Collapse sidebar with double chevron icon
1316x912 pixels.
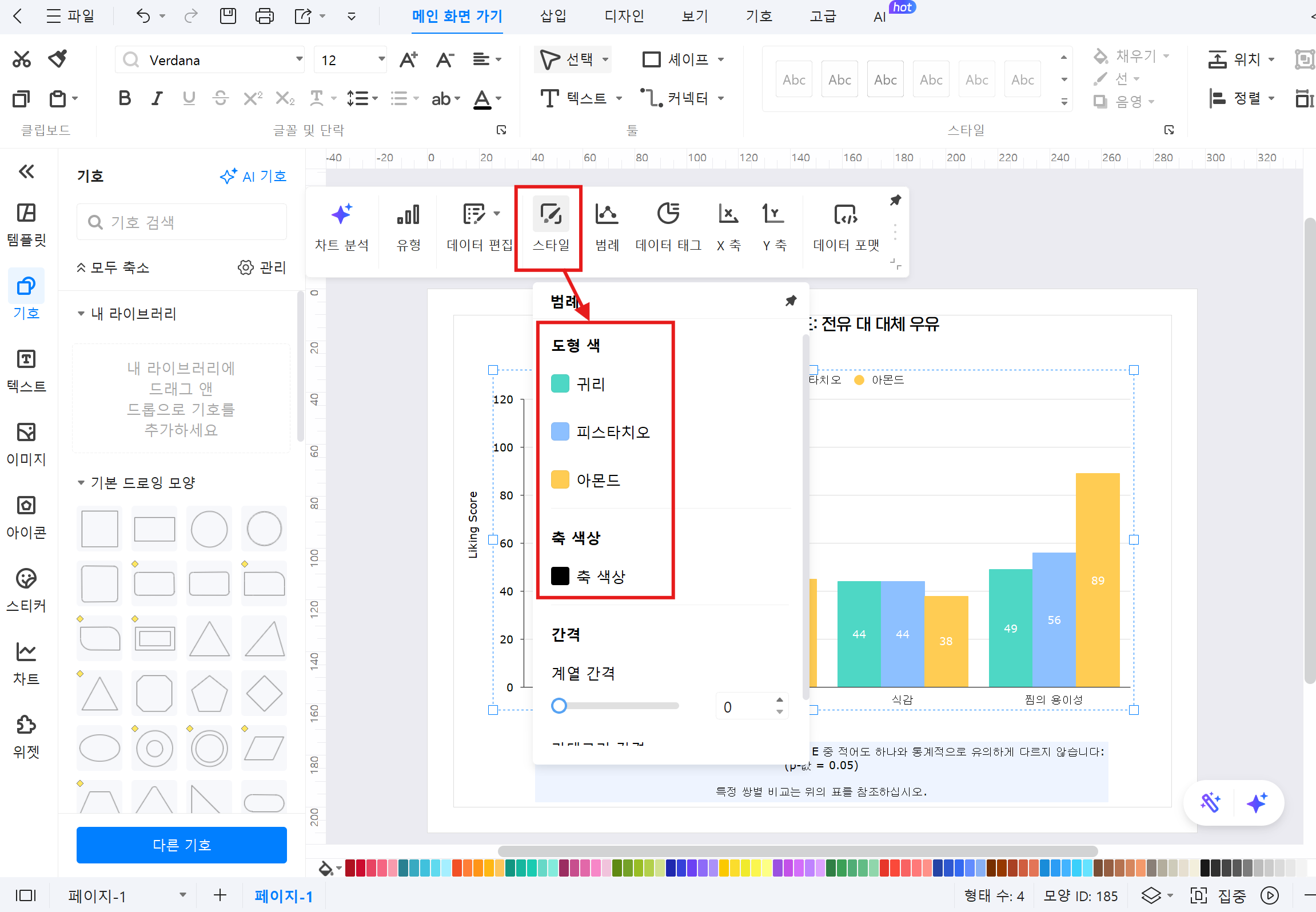[26, 171]
